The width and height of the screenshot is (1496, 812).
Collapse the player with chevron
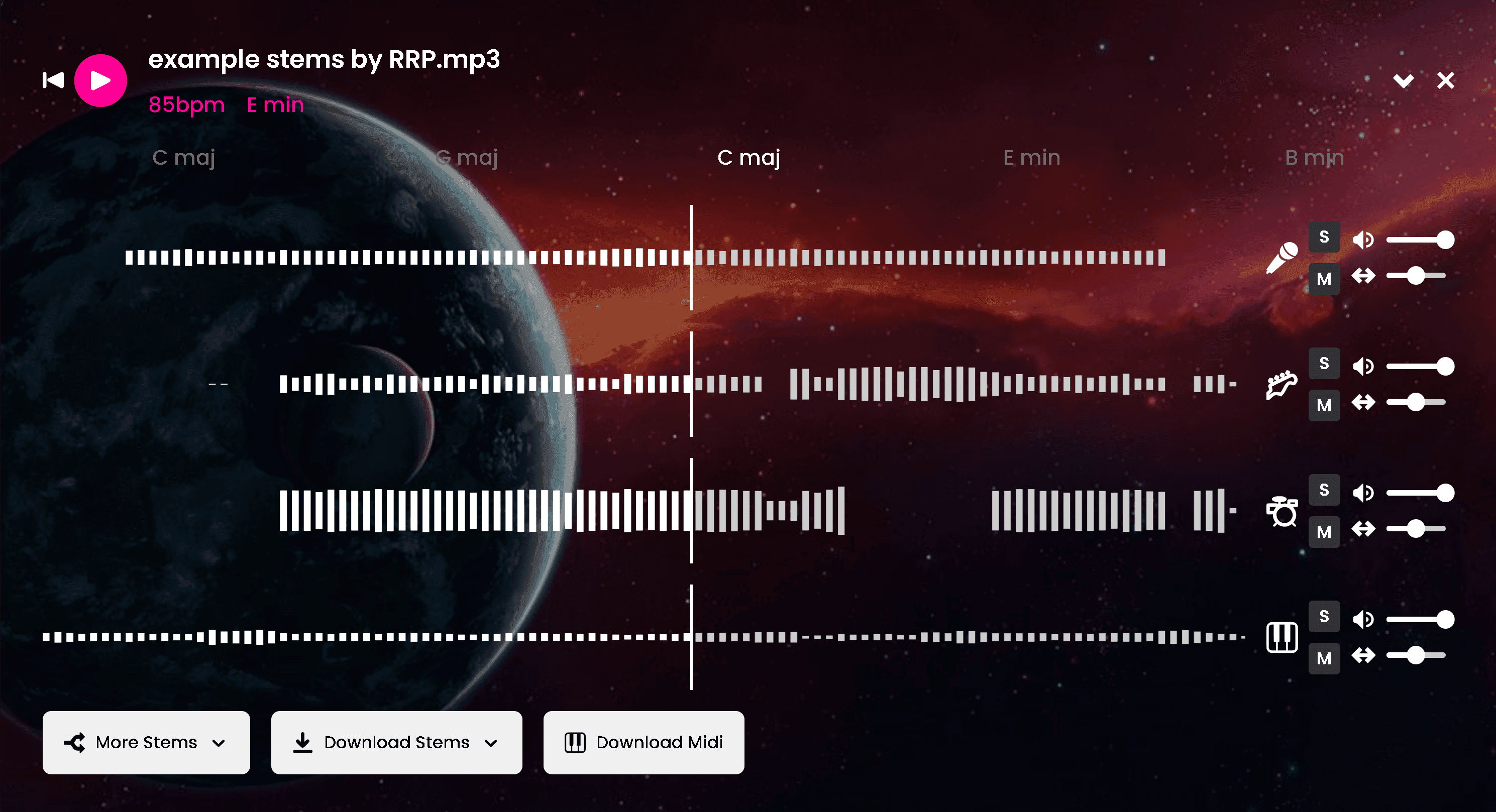coord(1404,81)
